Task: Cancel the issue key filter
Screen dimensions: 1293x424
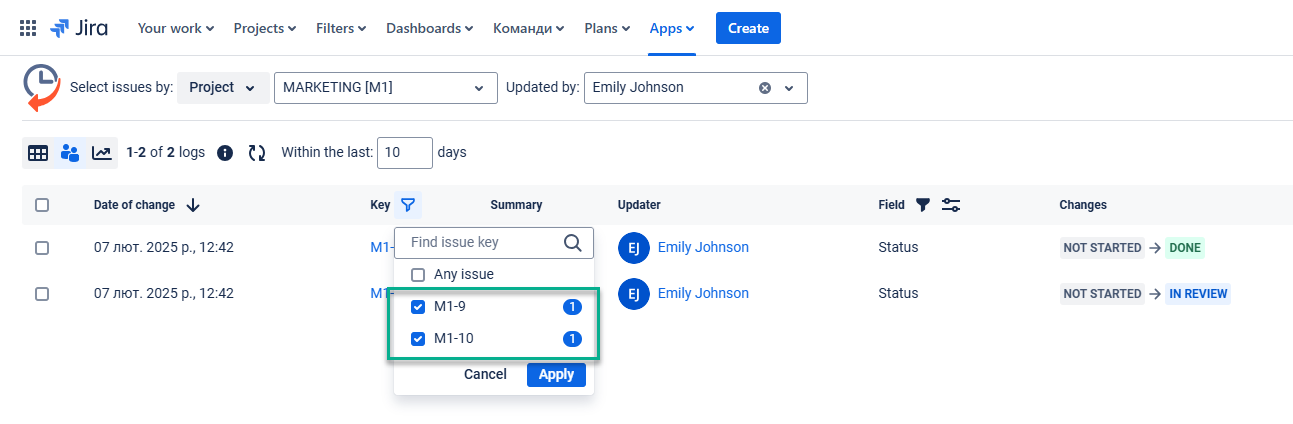Action: pyautogui.click(x=485, y=374)
